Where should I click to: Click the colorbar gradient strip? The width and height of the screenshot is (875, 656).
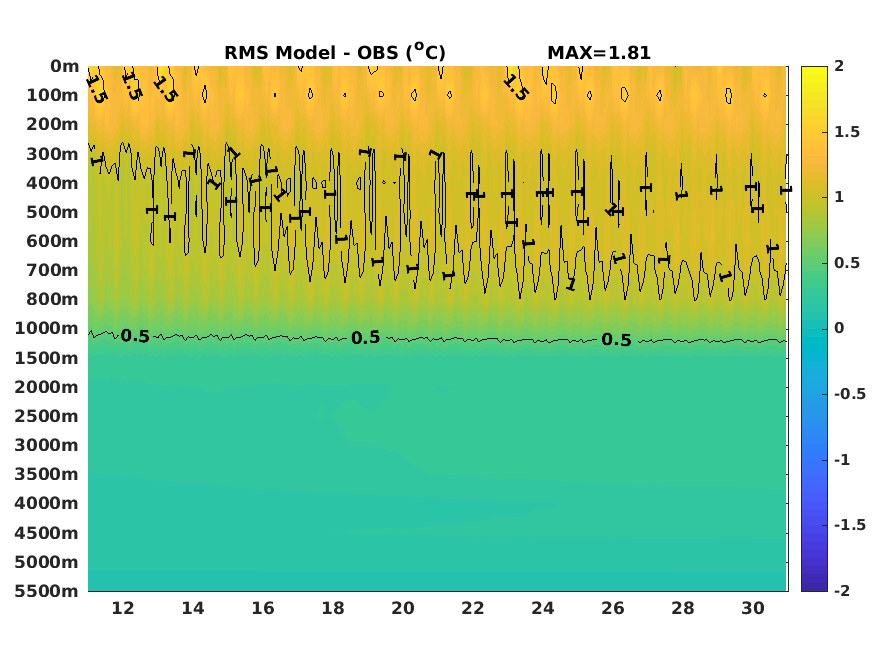click(814, 329)
